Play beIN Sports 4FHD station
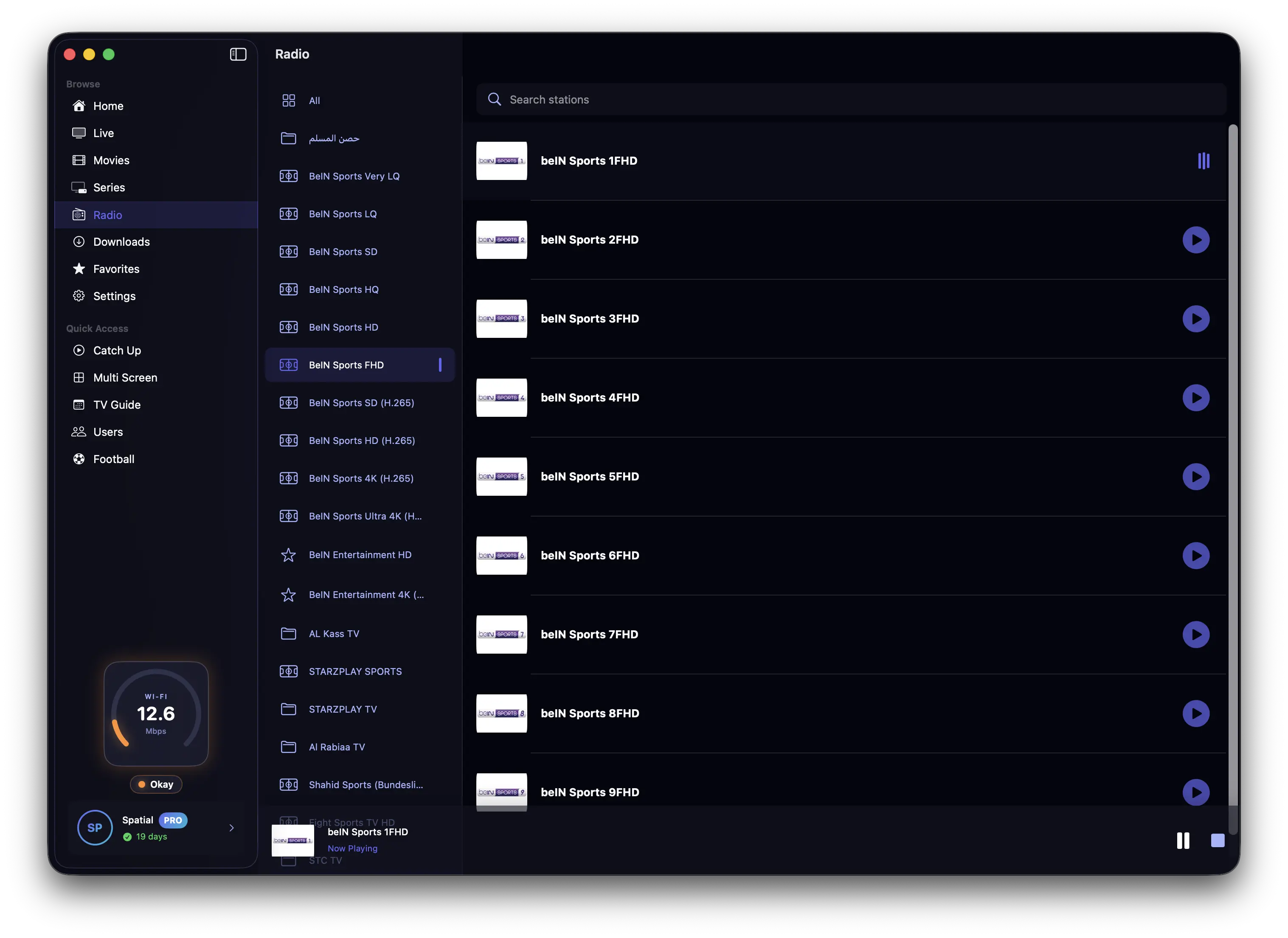The image size is (1288, 938). pyautogui.click(x=1196, y=397)
